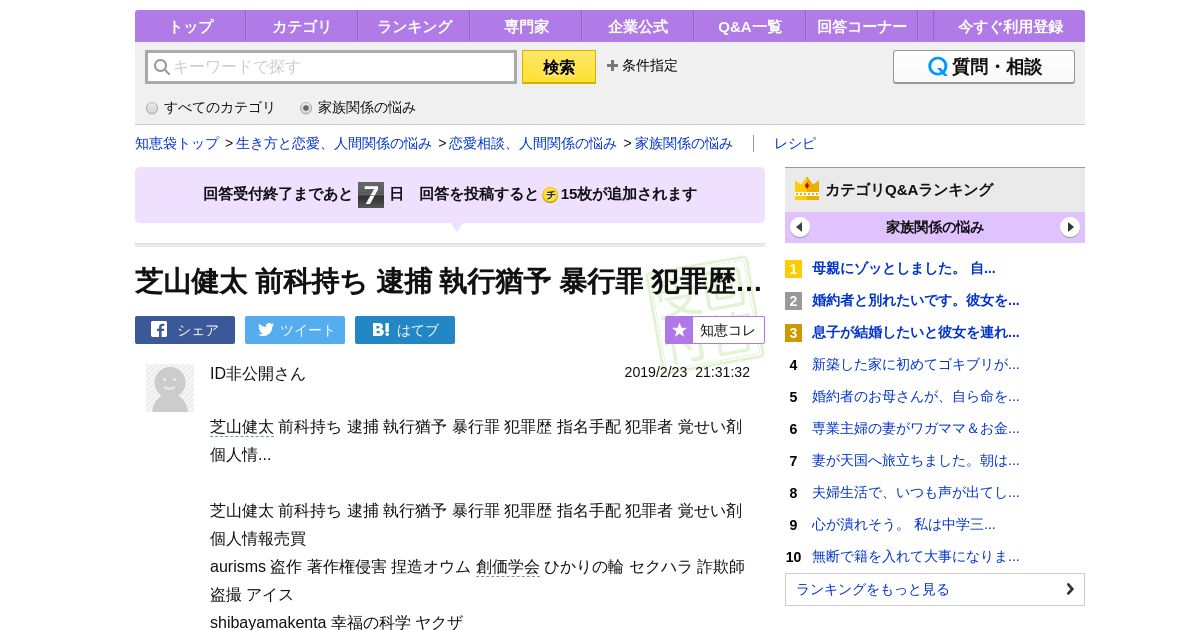Open the 企業公式 navigation tab
The image size is (1200, 630).
[638, 27]
